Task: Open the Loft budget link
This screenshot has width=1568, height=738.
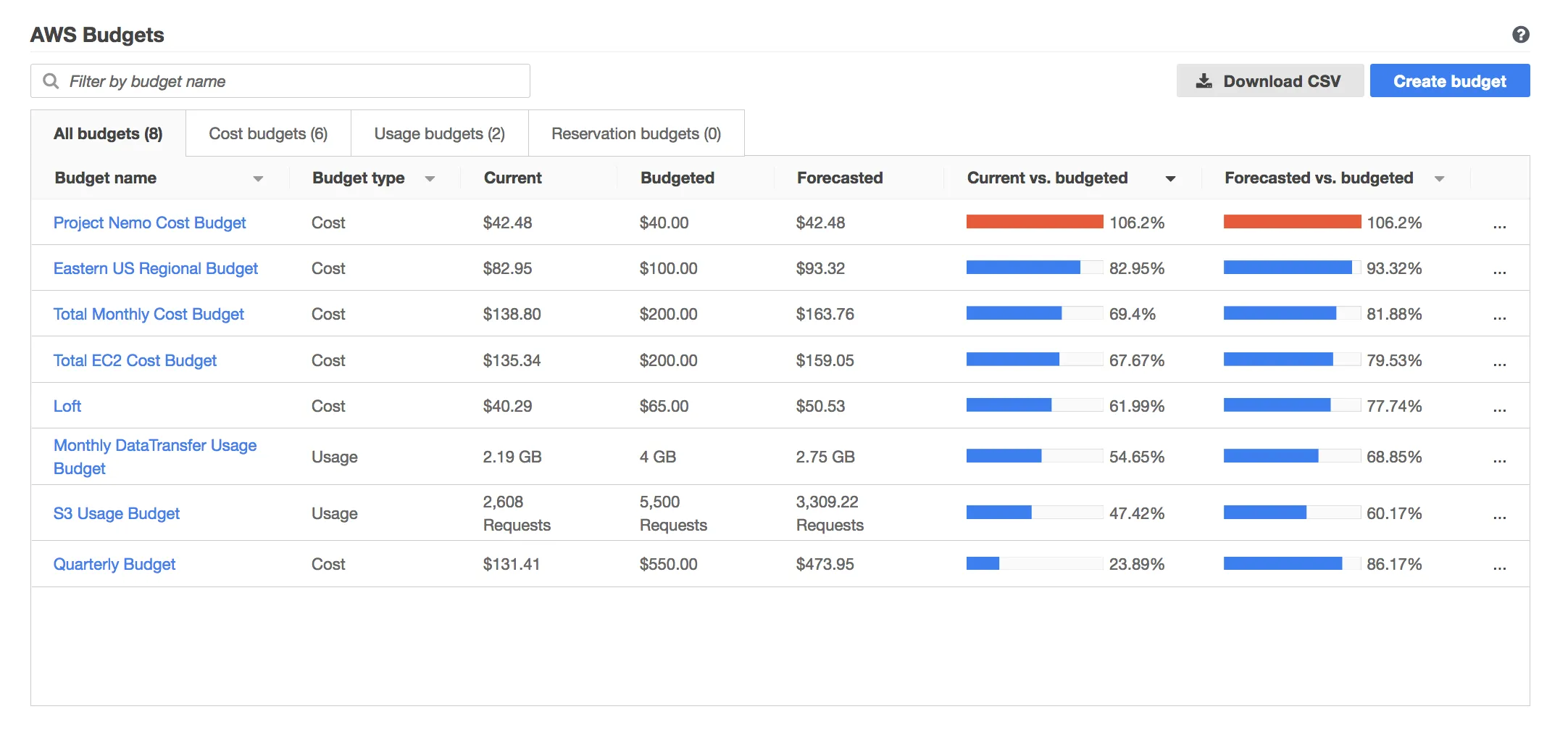Action: (67, 406)
